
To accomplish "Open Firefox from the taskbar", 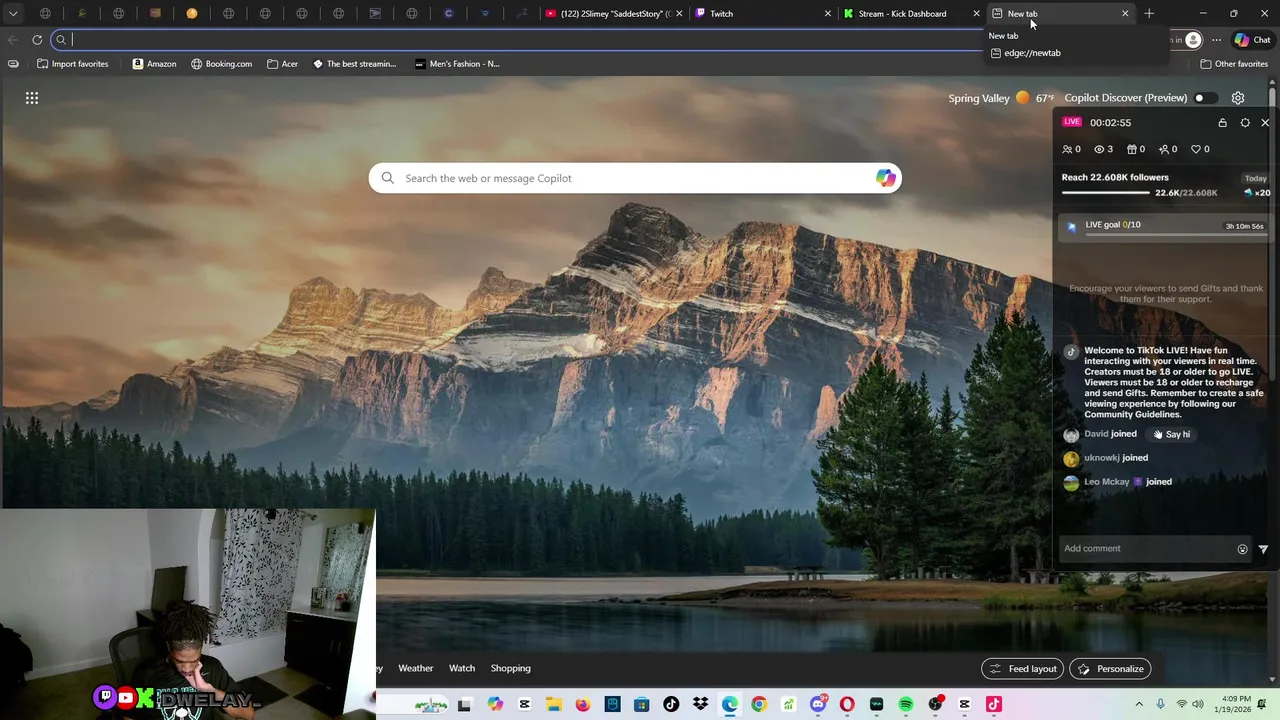I will 583,704.
